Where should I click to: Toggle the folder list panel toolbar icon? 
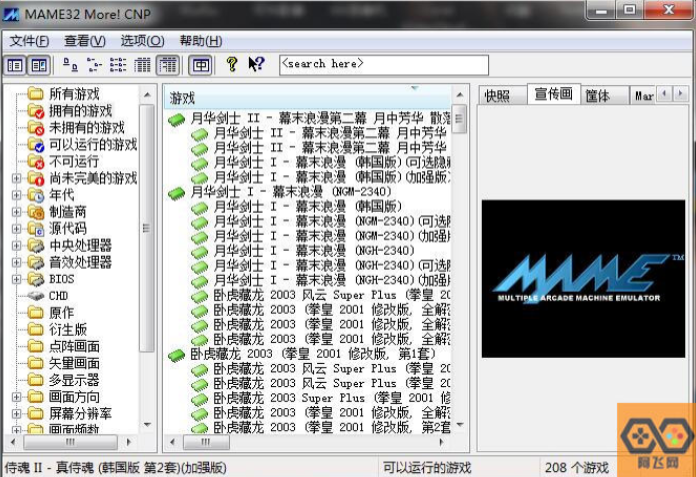click(x=16, y=65)
